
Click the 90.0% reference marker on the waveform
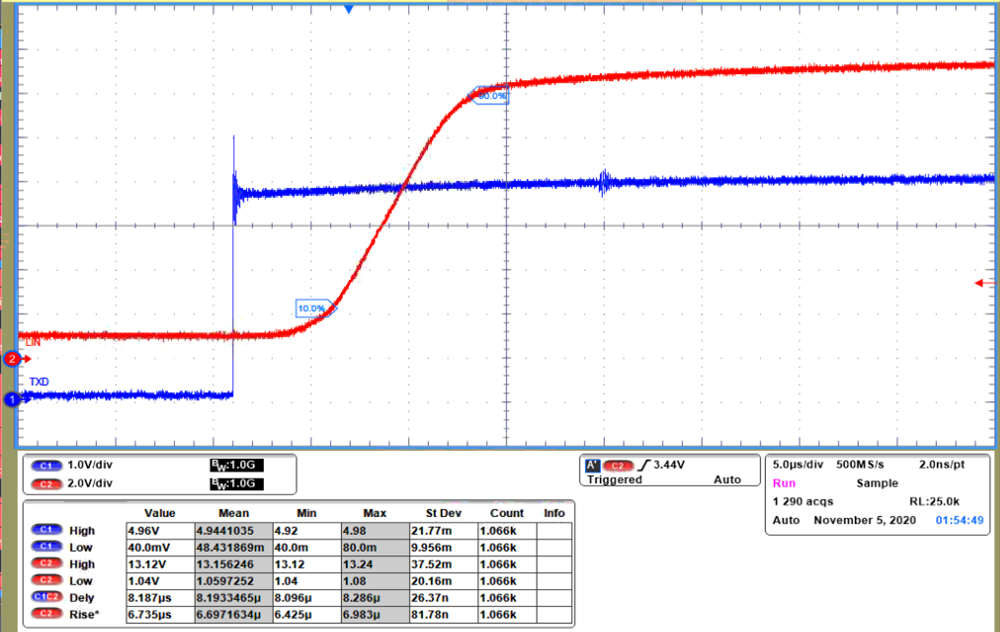tap(491, 94)
